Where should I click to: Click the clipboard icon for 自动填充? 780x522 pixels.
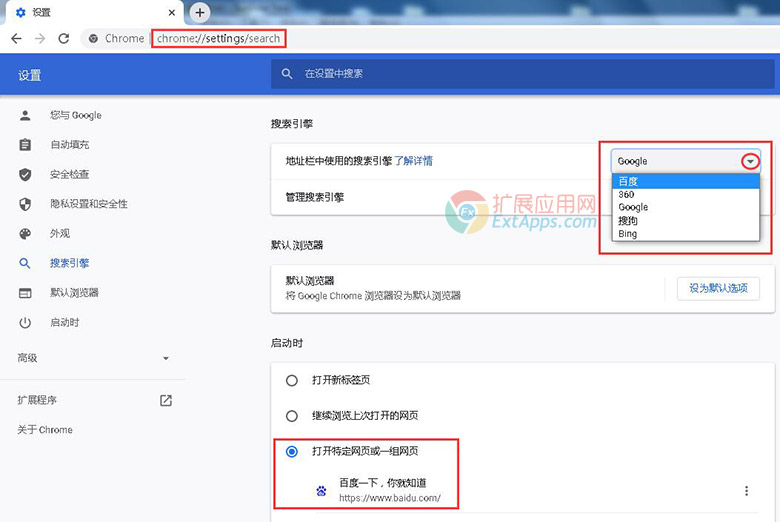click(x=25, y=145)
